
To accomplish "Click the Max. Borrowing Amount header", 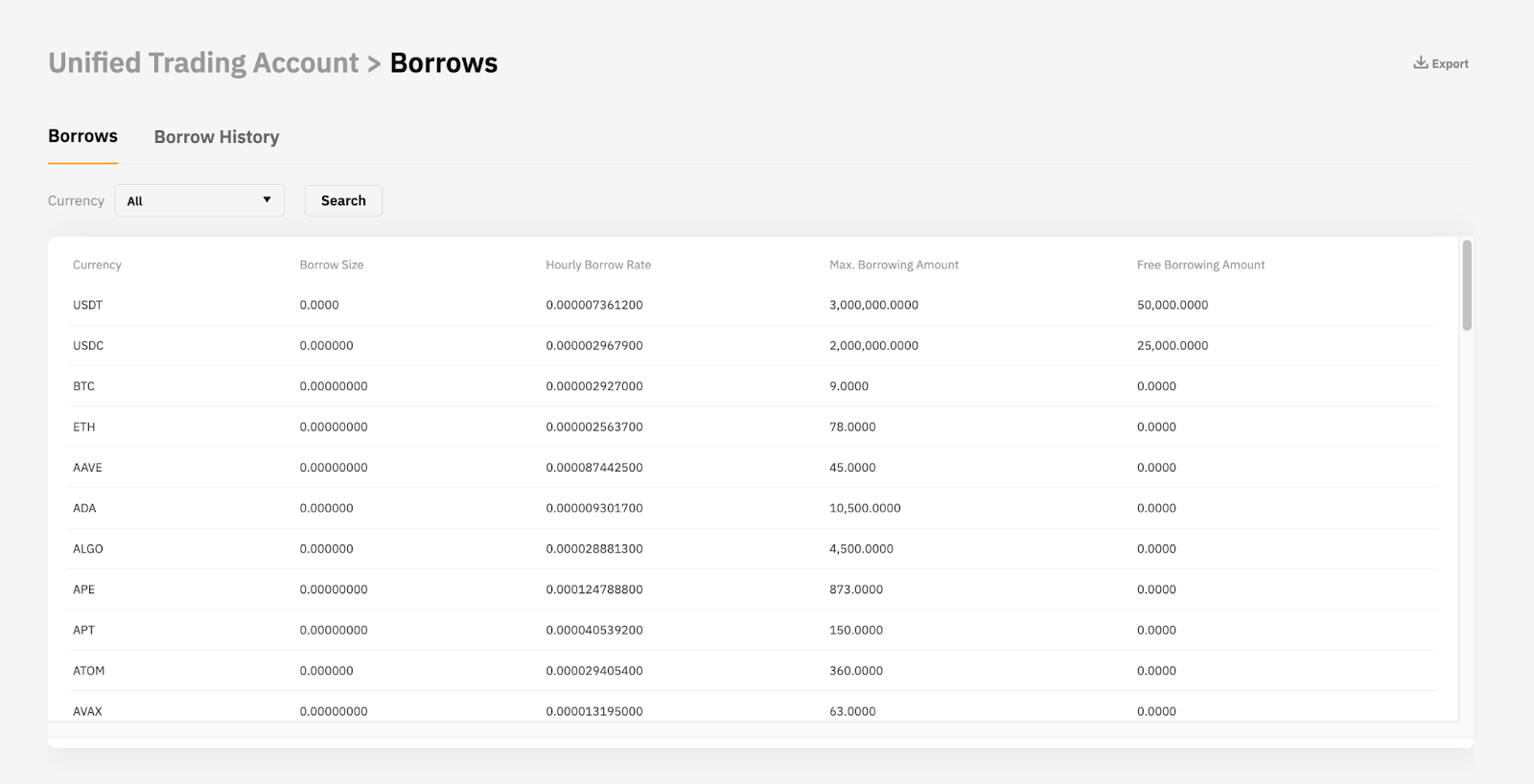I will 894,265.
